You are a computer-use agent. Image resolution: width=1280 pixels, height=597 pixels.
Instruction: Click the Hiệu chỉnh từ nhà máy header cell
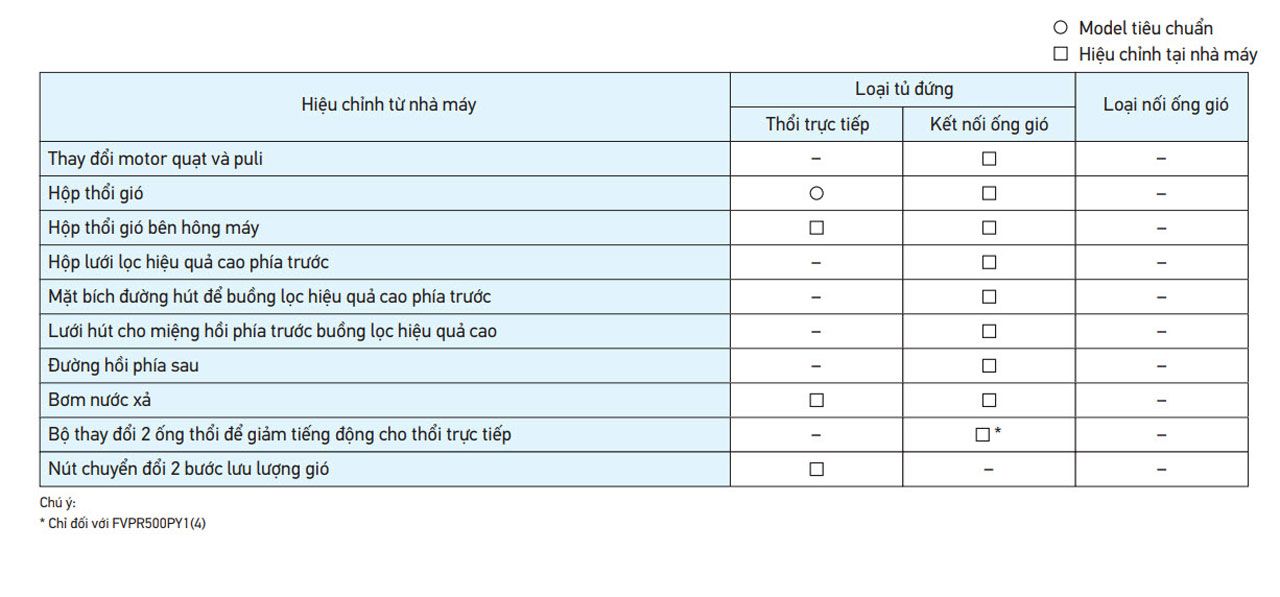388,104
